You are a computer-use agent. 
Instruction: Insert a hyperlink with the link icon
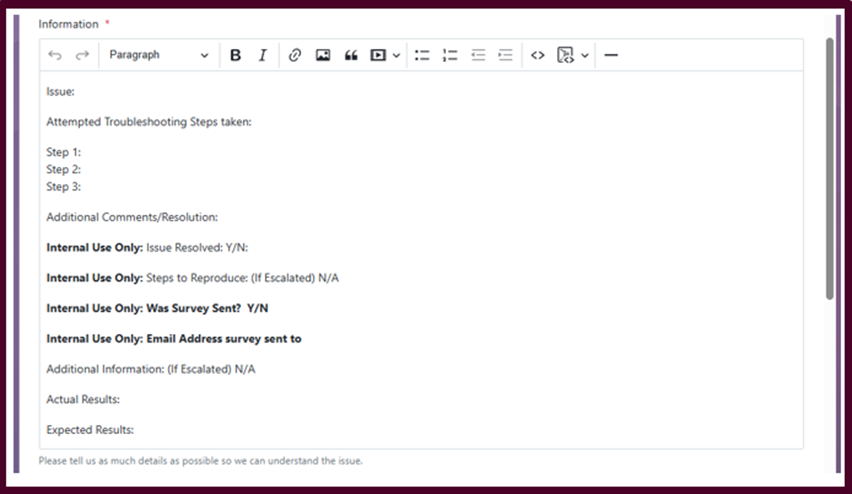point(295,56)
